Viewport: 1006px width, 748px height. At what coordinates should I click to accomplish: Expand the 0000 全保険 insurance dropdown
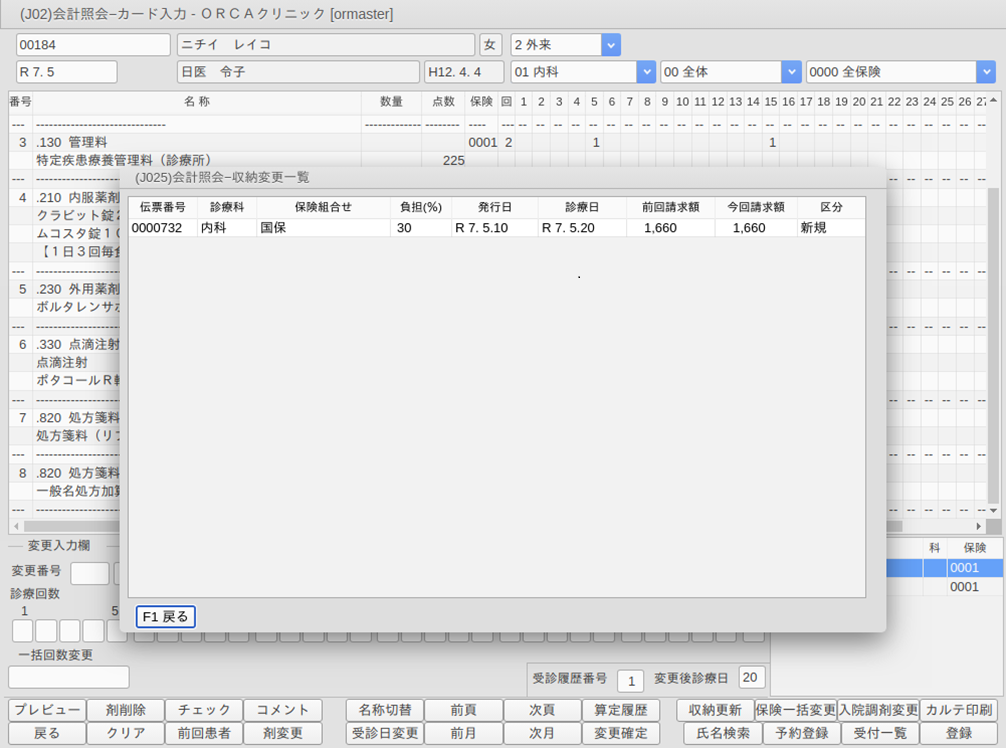tap(986, 72)
